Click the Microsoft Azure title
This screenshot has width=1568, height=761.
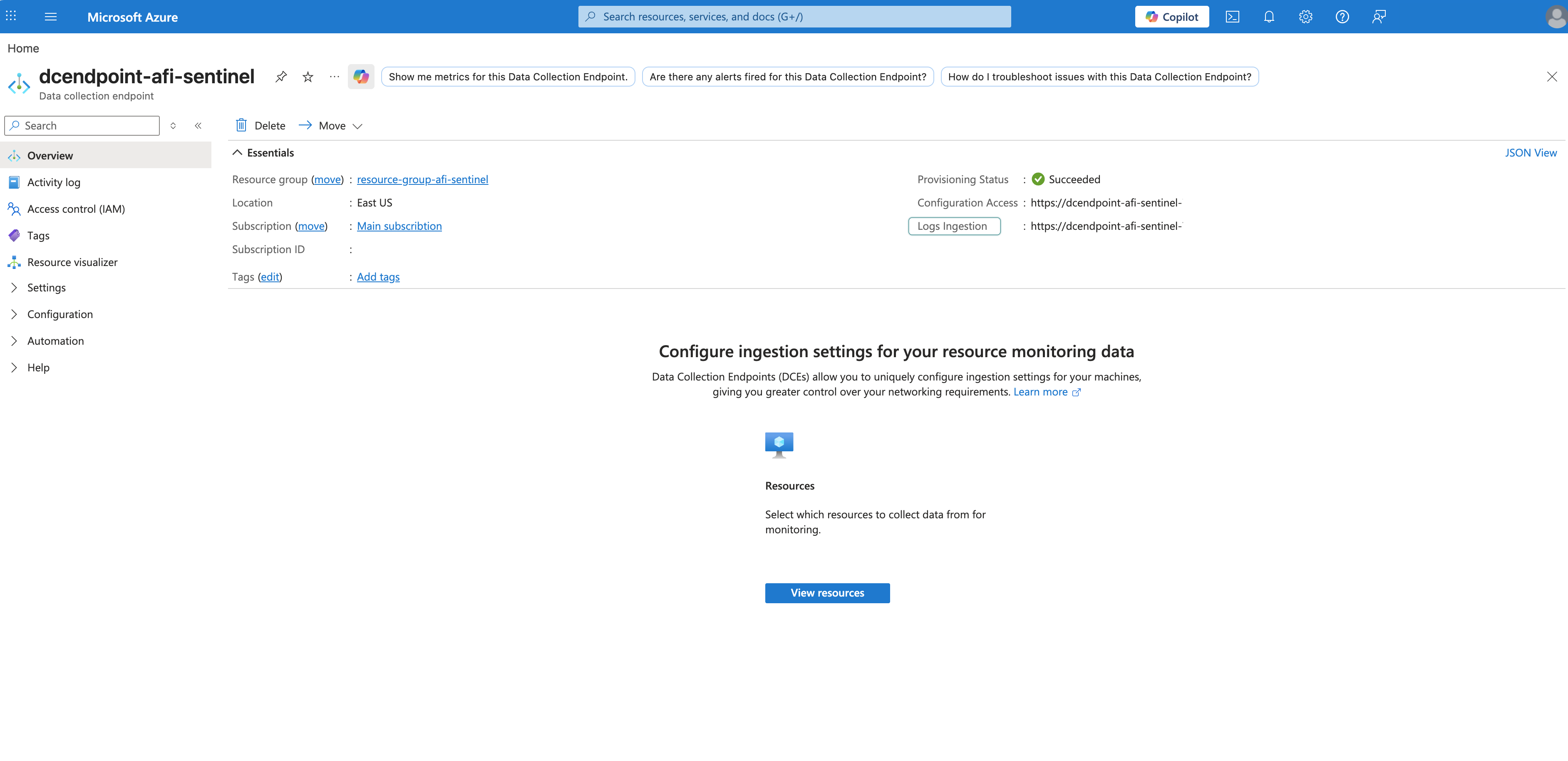(133, 17)
